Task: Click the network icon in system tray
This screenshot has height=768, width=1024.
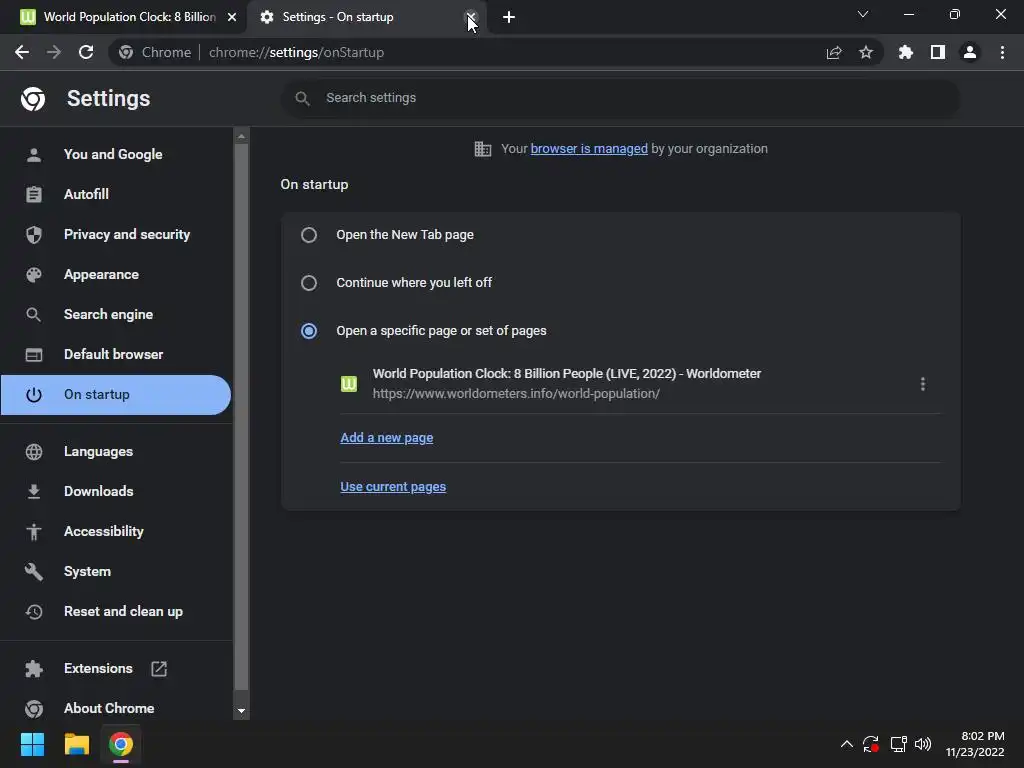Action: 899,744
